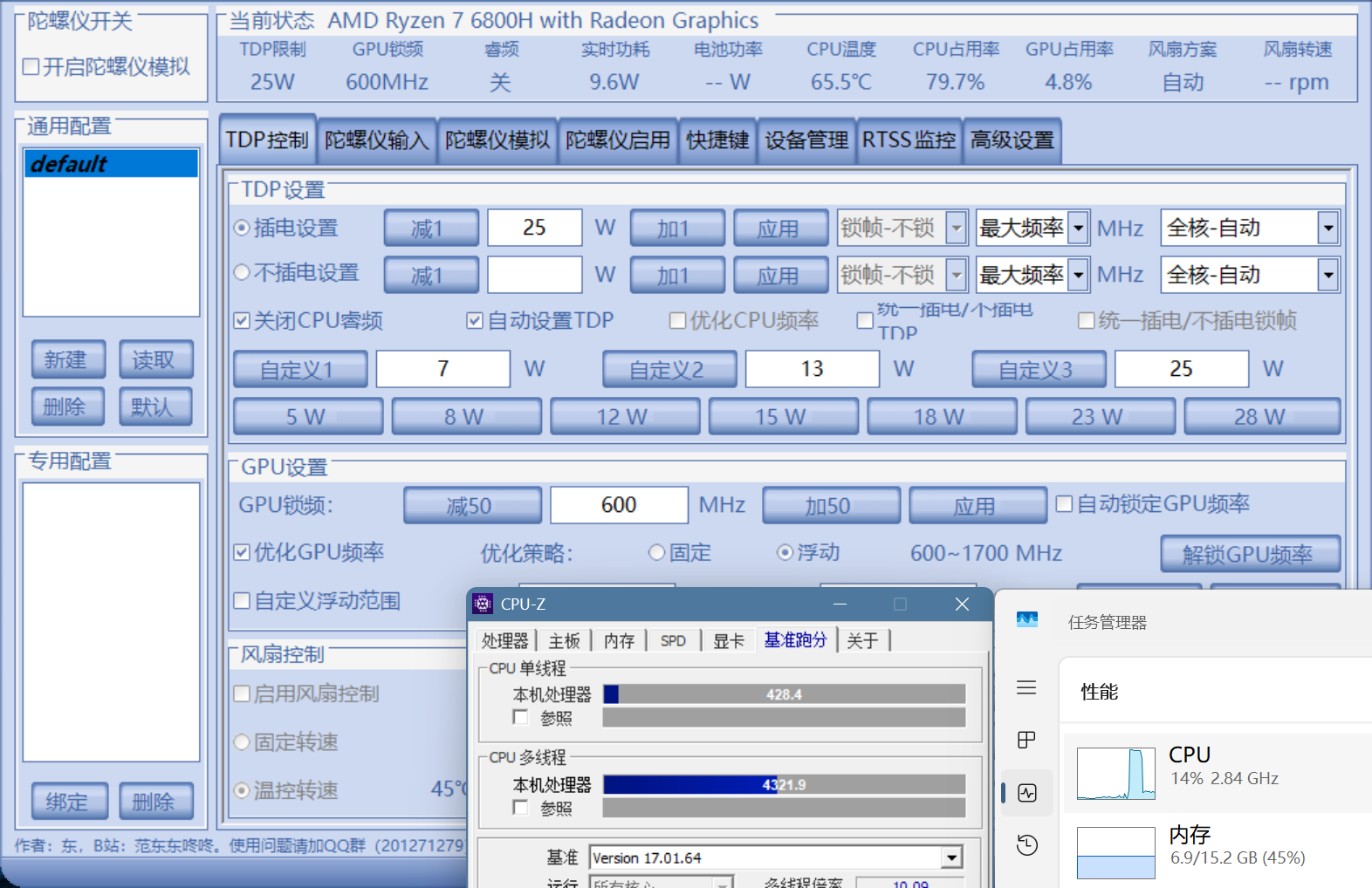The width and height of the screenshot is (1372, 888).
Task: Open CPU-Z 内存 tab
Action: (620, 641)
